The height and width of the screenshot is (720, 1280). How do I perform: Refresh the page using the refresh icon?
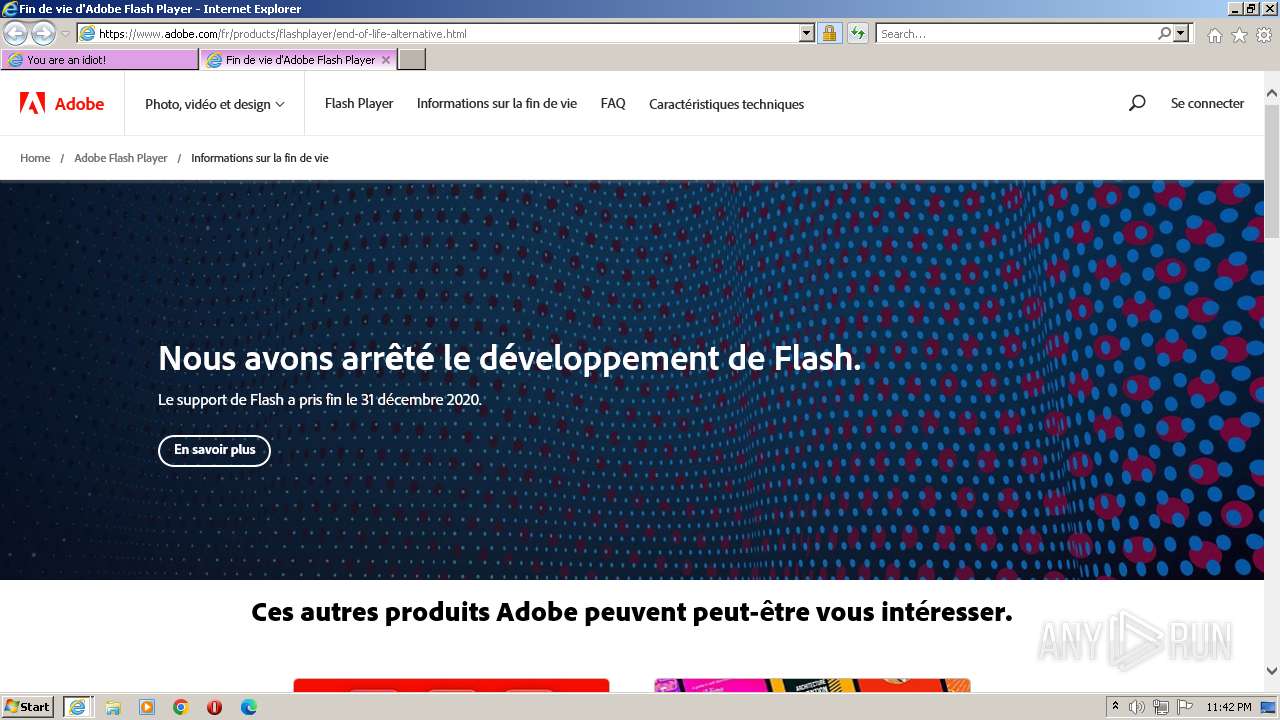[x=857, y=34]
